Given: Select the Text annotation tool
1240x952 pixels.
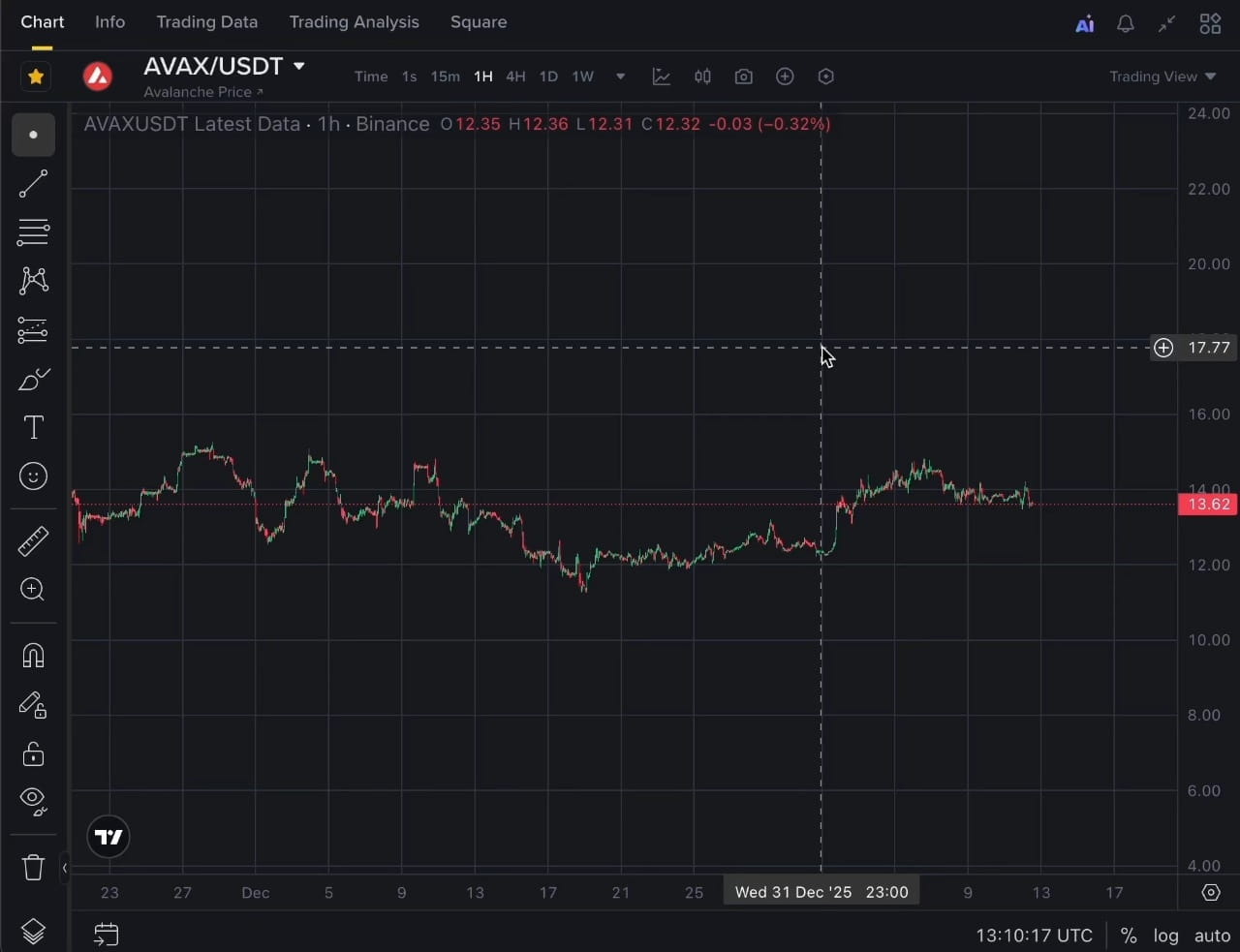Looking at the screenshot, I should click(x=32, y=426).
